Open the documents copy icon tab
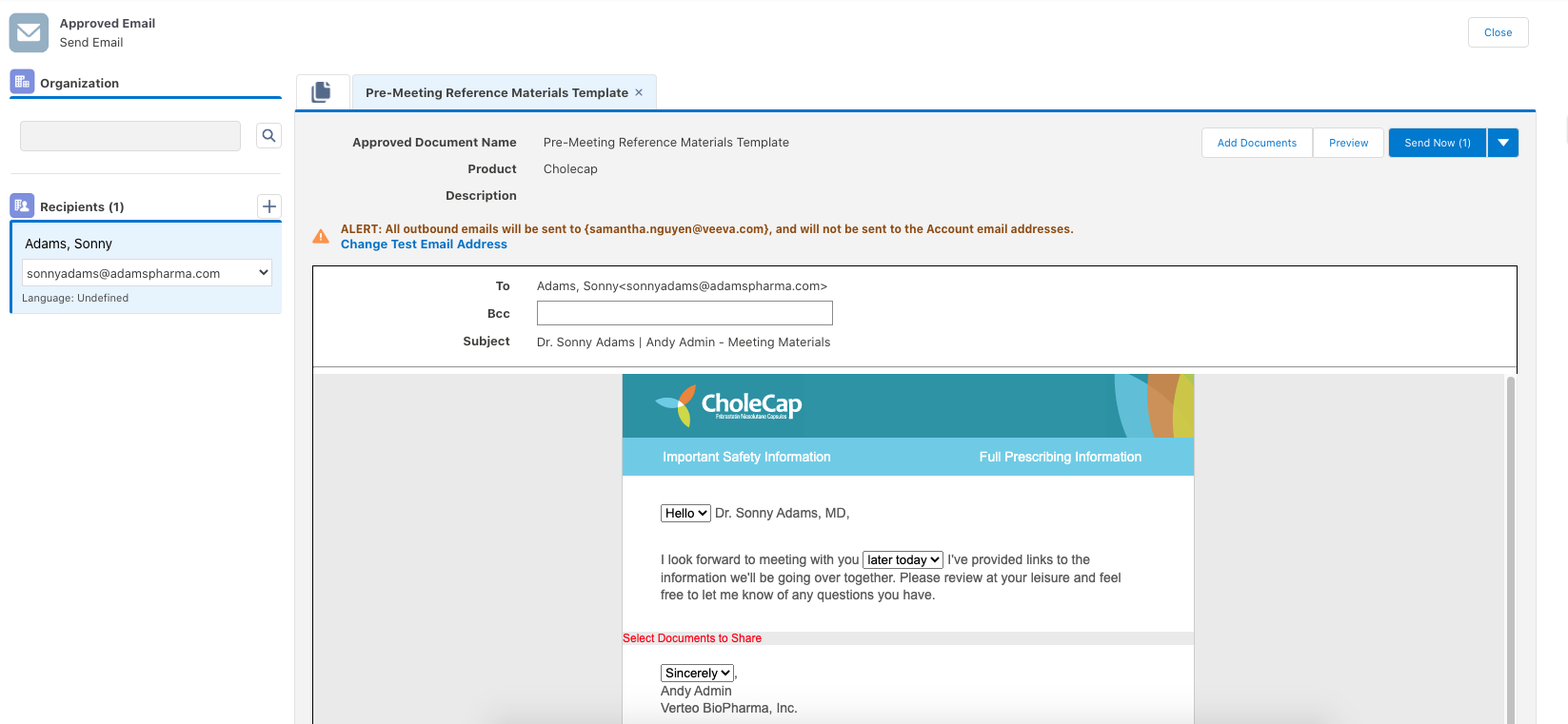Screen dimensions: 1568x724 (322, 92)
